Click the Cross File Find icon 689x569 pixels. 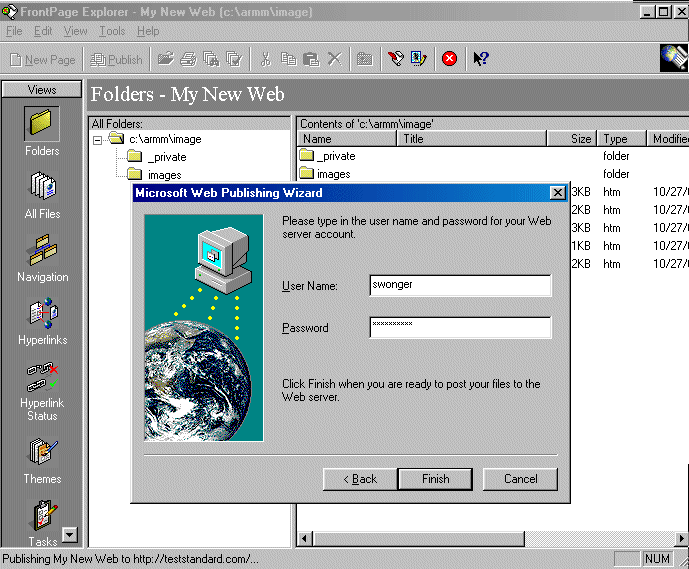[211, 58]
